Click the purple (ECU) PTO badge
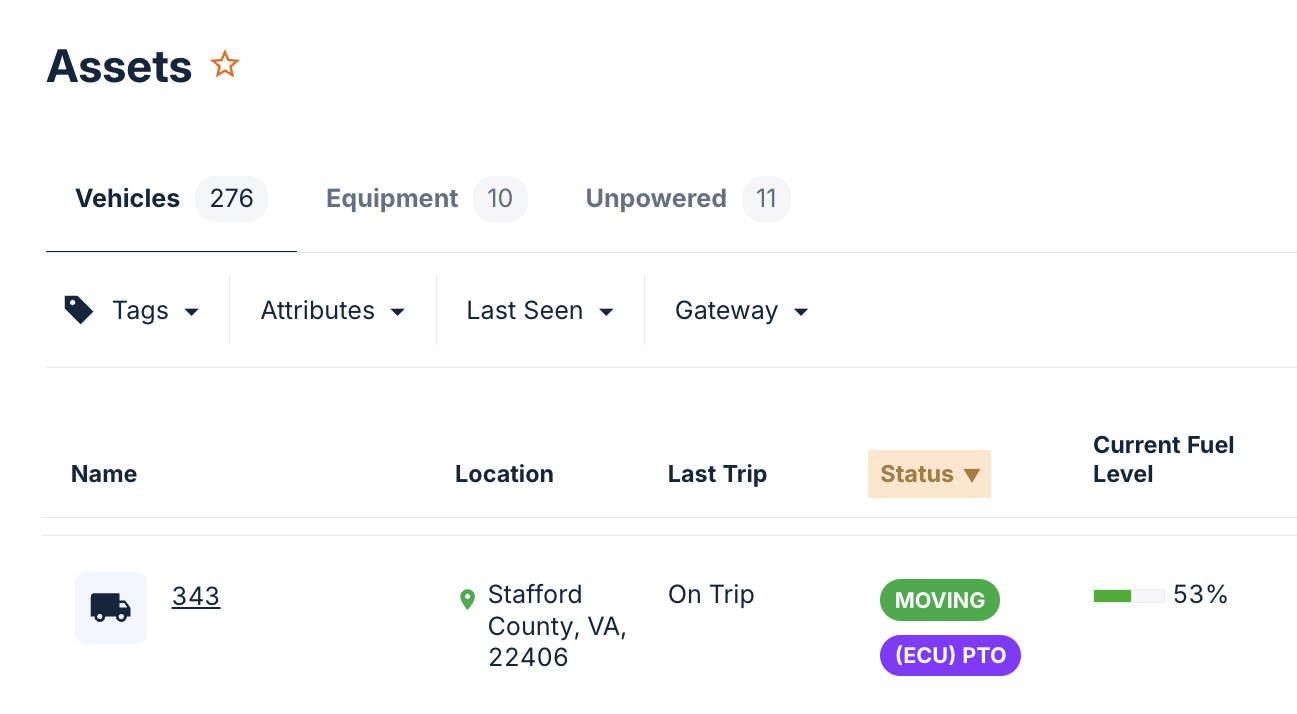1297x714 pixels. click(x=950, y=656)
